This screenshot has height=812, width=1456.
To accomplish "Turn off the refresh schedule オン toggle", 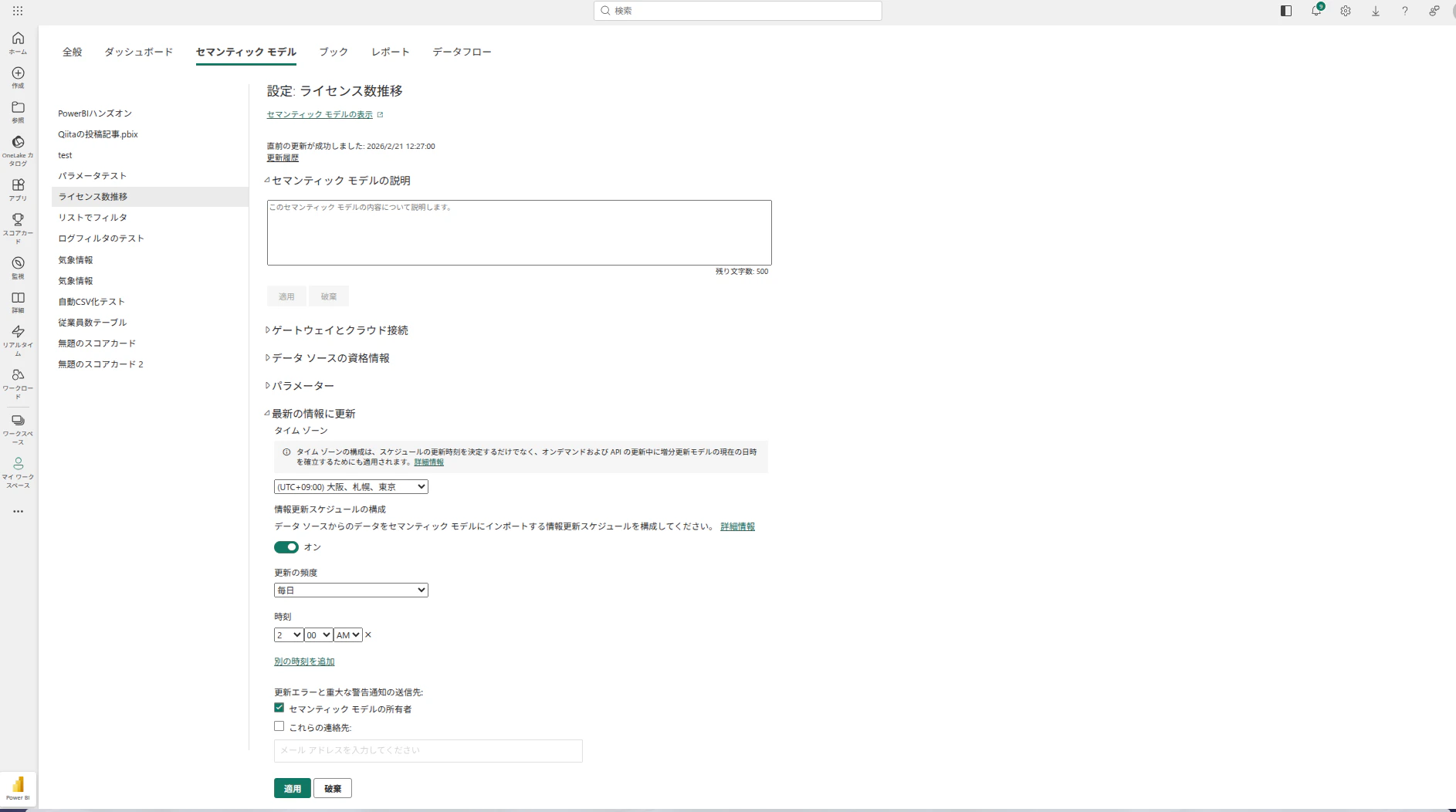I will click(x=286, y=546).
